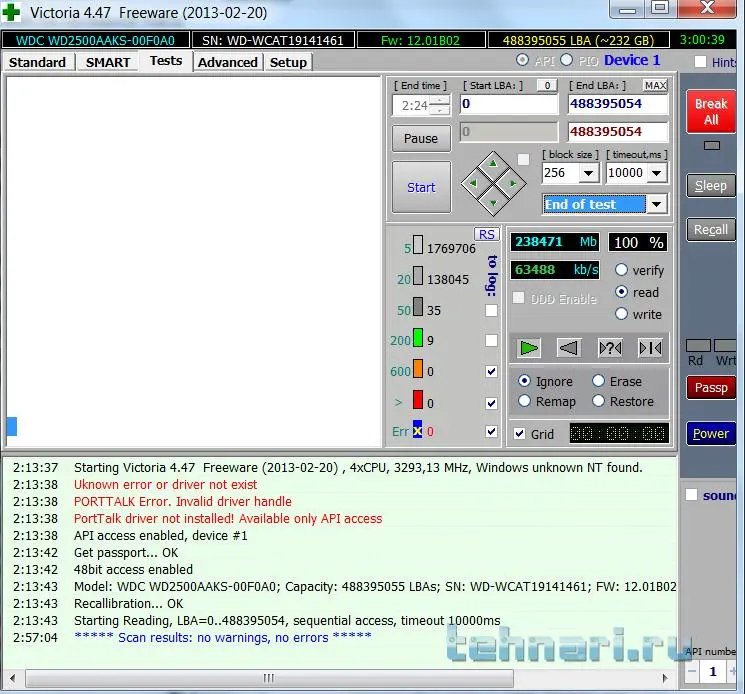Click the reverse scan arrow icon
The width and height of the screenshot is (745, 694).
568,348
